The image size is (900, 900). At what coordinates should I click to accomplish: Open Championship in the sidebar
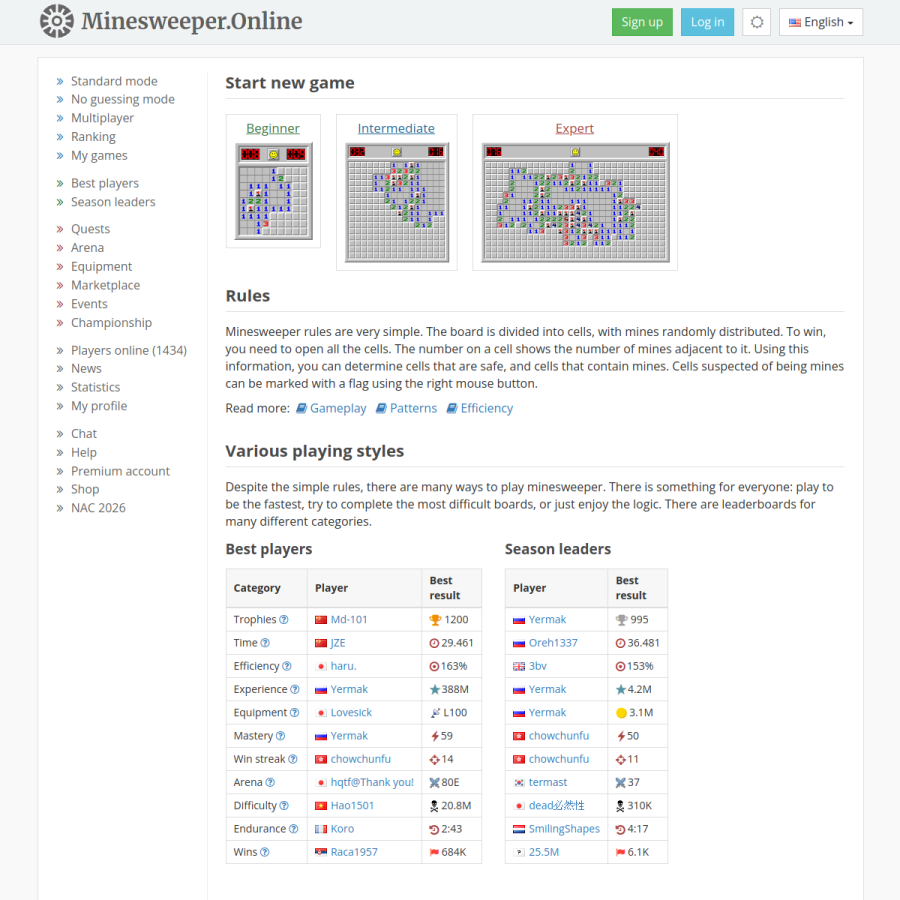pos(111,323)
